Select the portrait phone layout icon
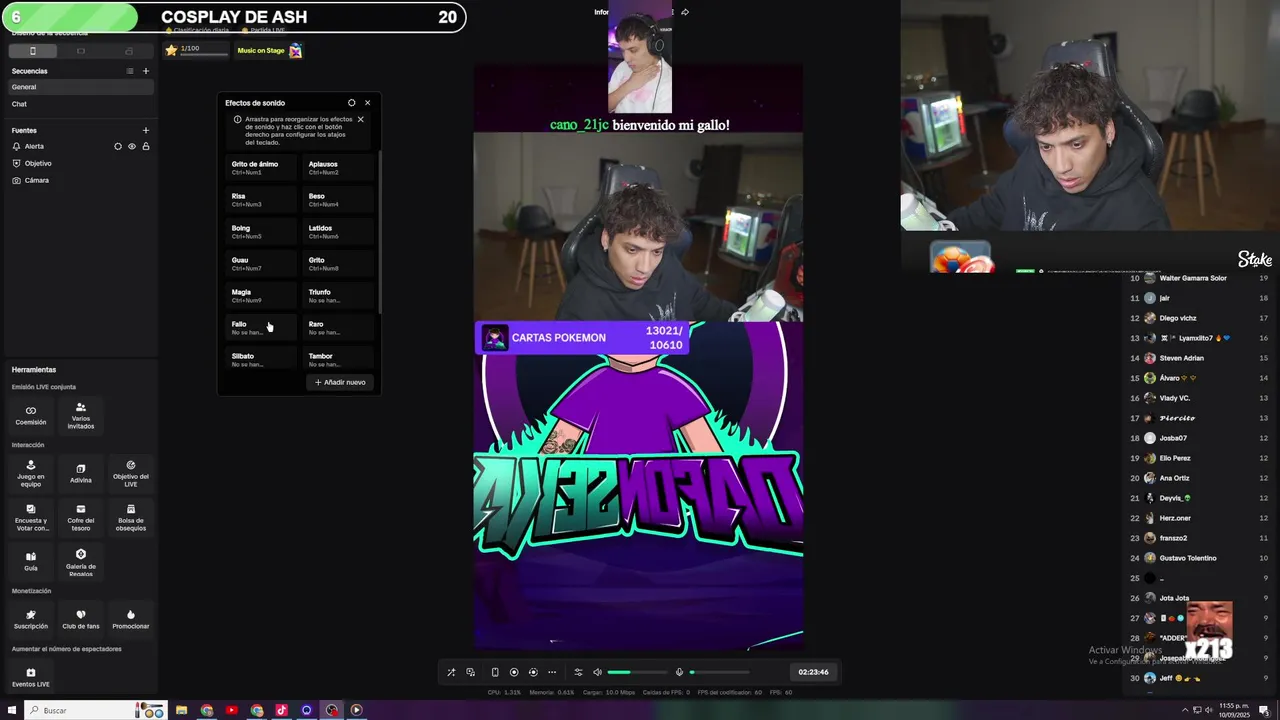This screenshot has height=720, width=1280. pos(32,51)
